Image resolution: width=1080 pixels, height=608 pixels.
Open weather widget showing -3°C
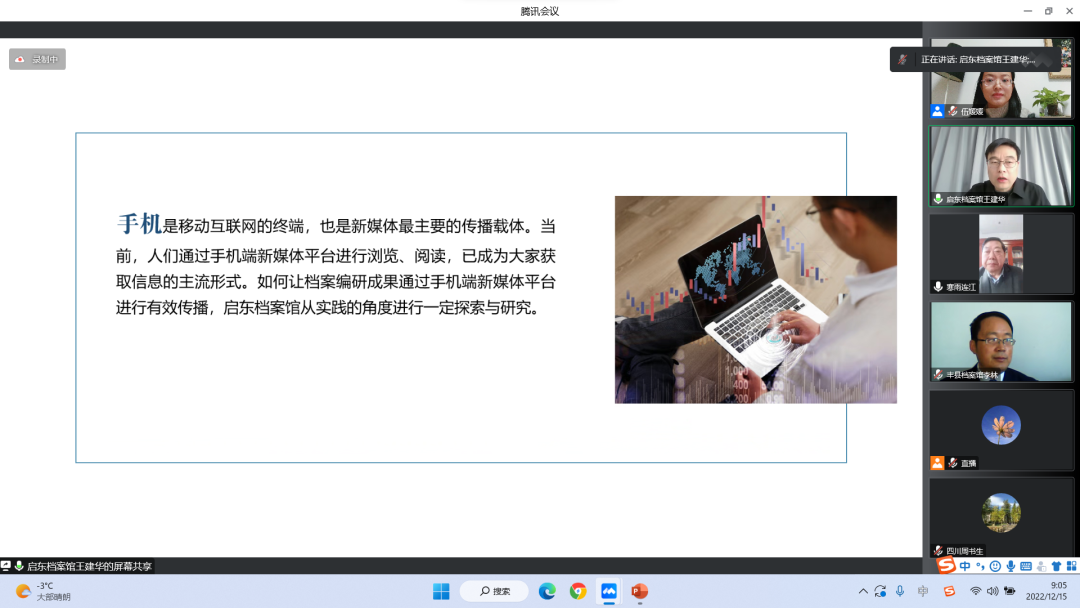(x=44, y=591)
